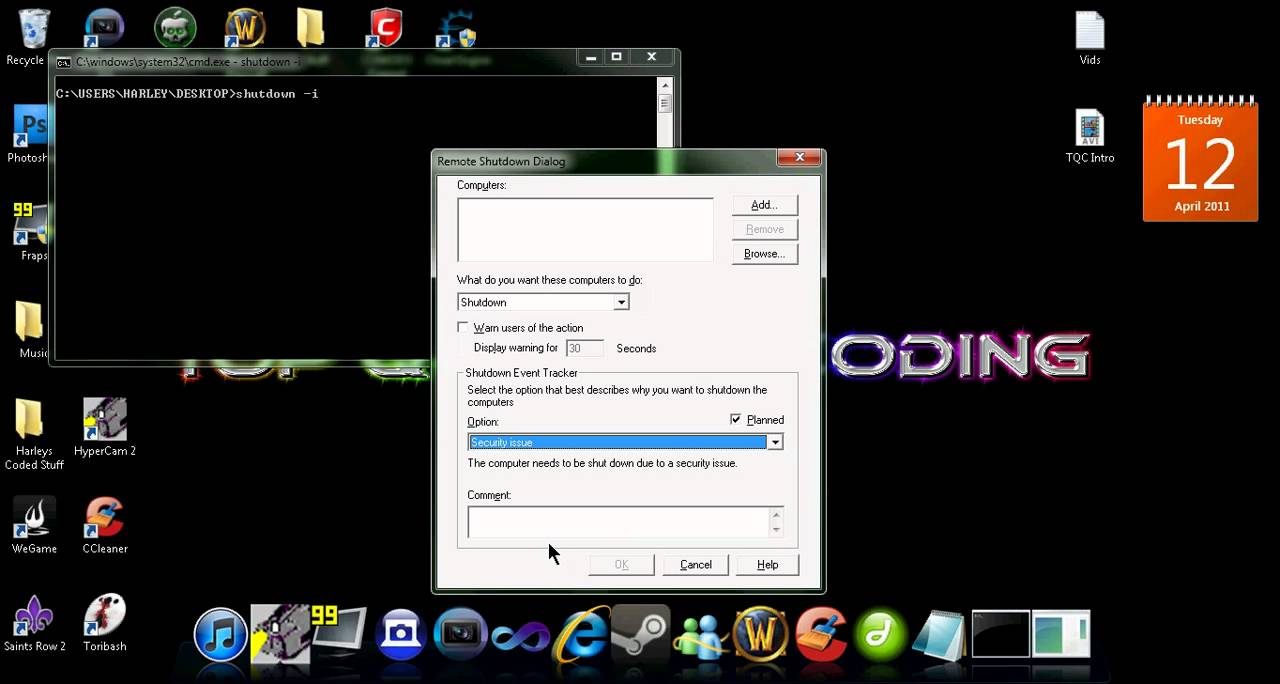Enable Warn users of the action
Image resolution: width=1280 pixels, height=684 pixels.
pos(463,328)
